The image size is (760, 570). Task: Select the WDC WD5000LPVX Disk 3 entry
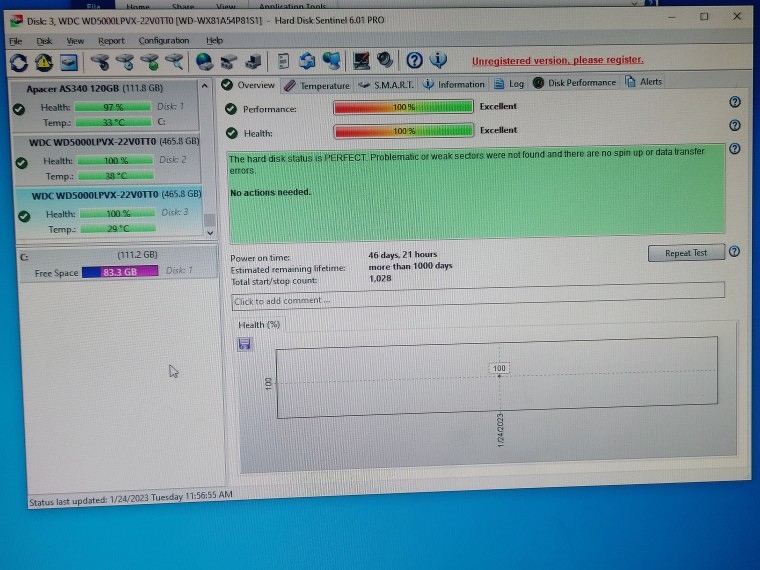click(x=109, y=212)
